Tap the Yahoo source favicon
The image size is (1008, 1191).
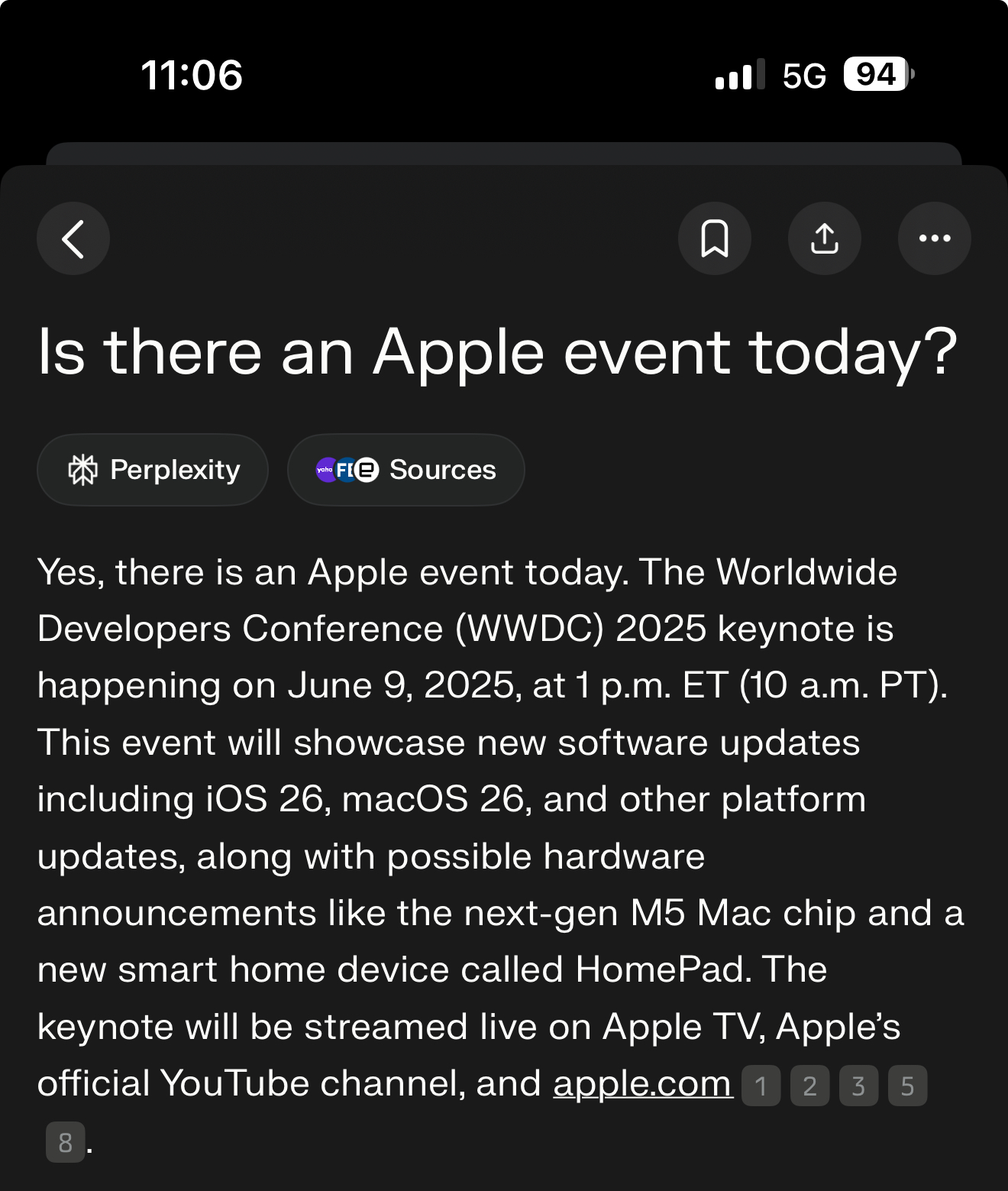325,470
